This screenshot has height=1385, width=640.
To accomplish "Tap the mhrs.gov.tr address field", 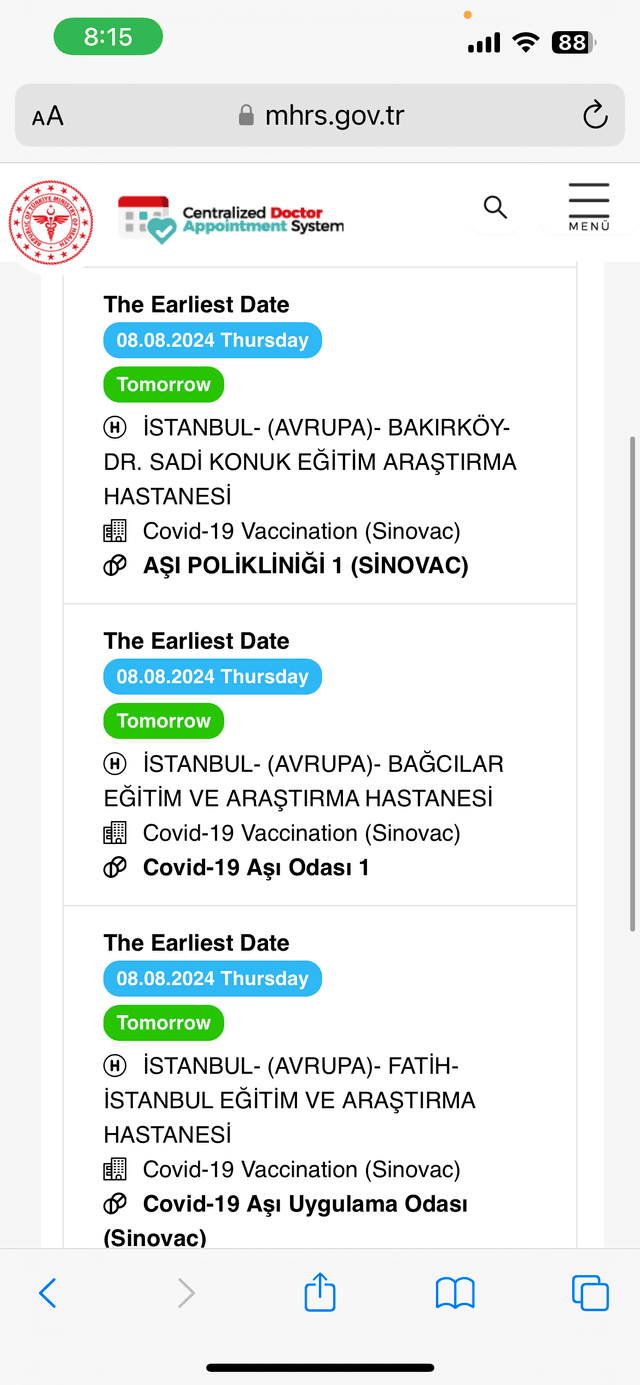I will (320, 115).
